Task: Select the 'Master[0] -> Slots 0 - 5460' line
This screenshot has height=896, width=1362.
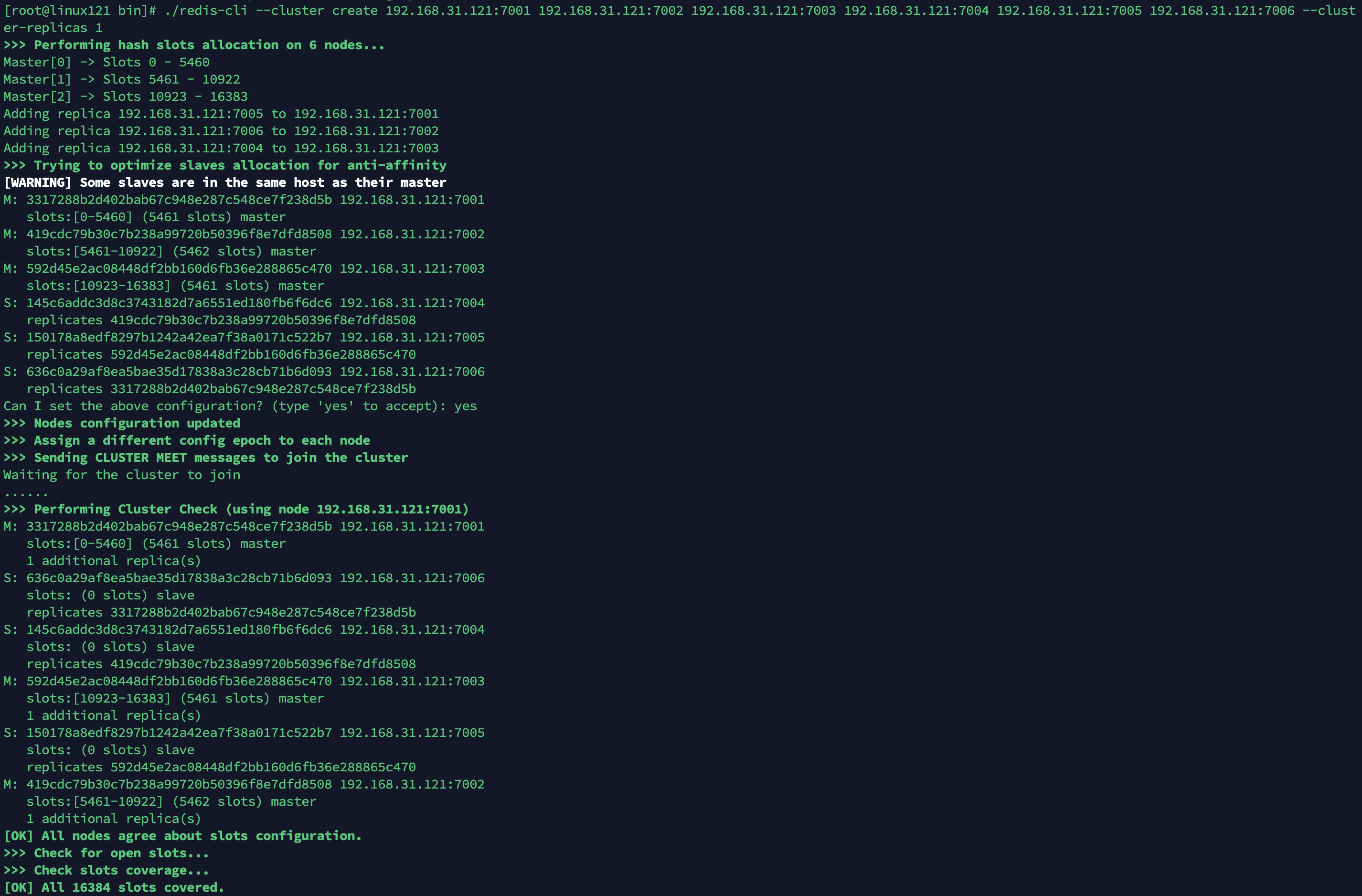Action: (106, 63)
